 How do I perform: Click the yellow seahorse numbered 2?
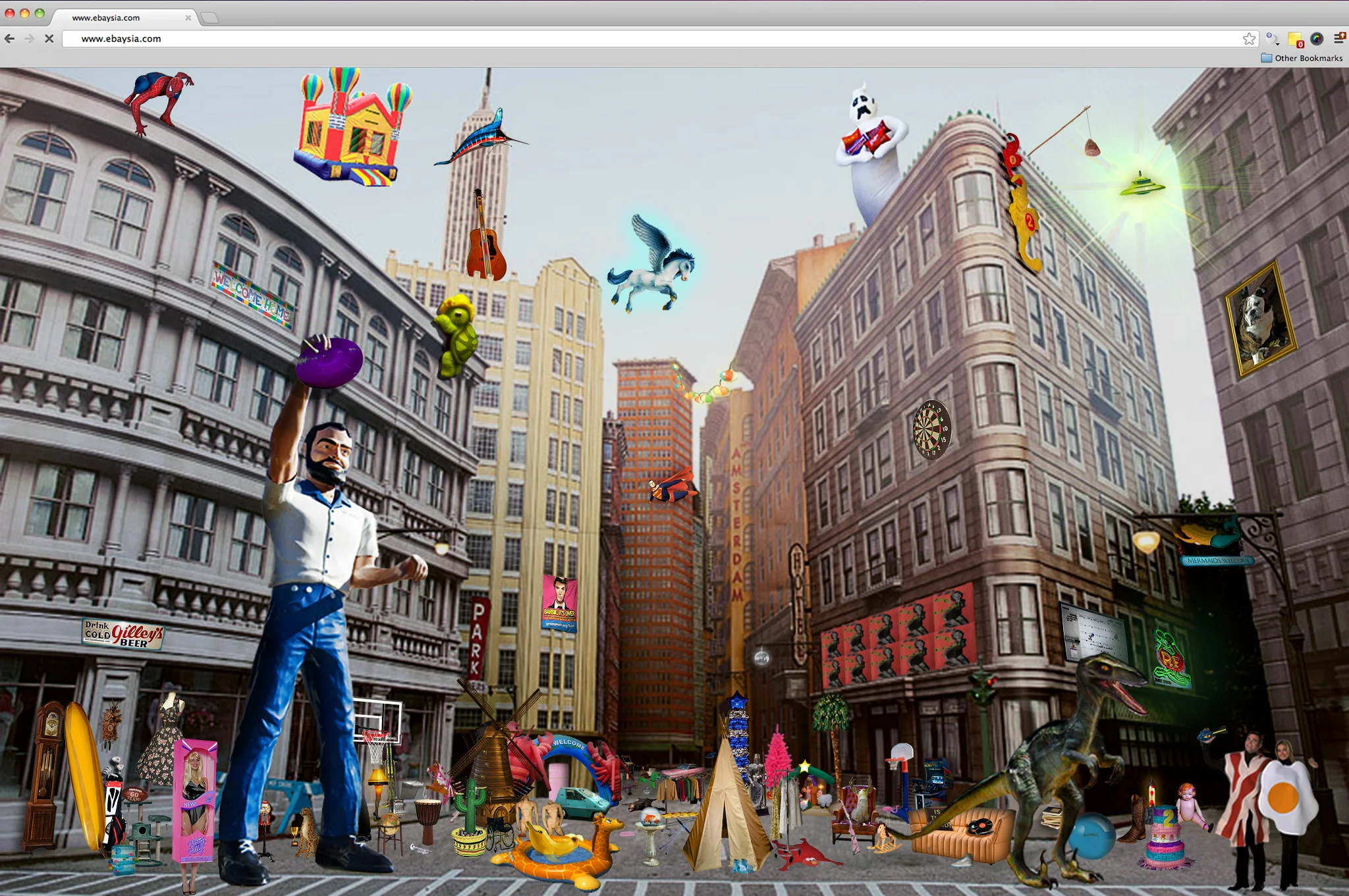[1025, 224]
